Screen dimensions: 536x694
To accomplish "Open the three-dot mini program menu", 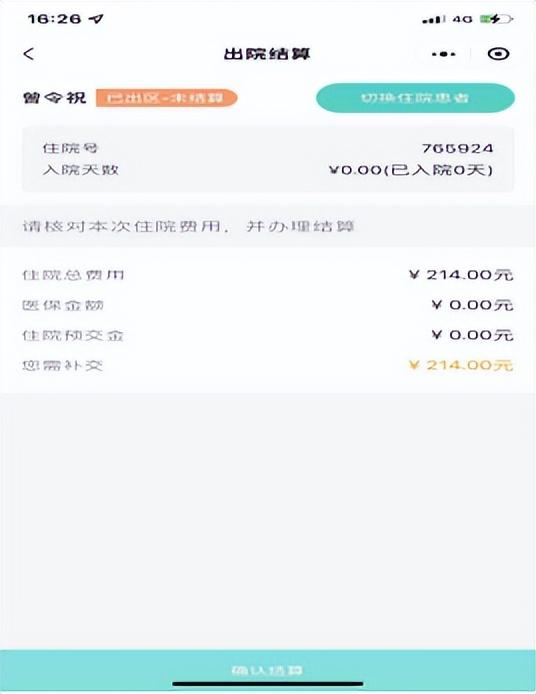I will [443, 54].
